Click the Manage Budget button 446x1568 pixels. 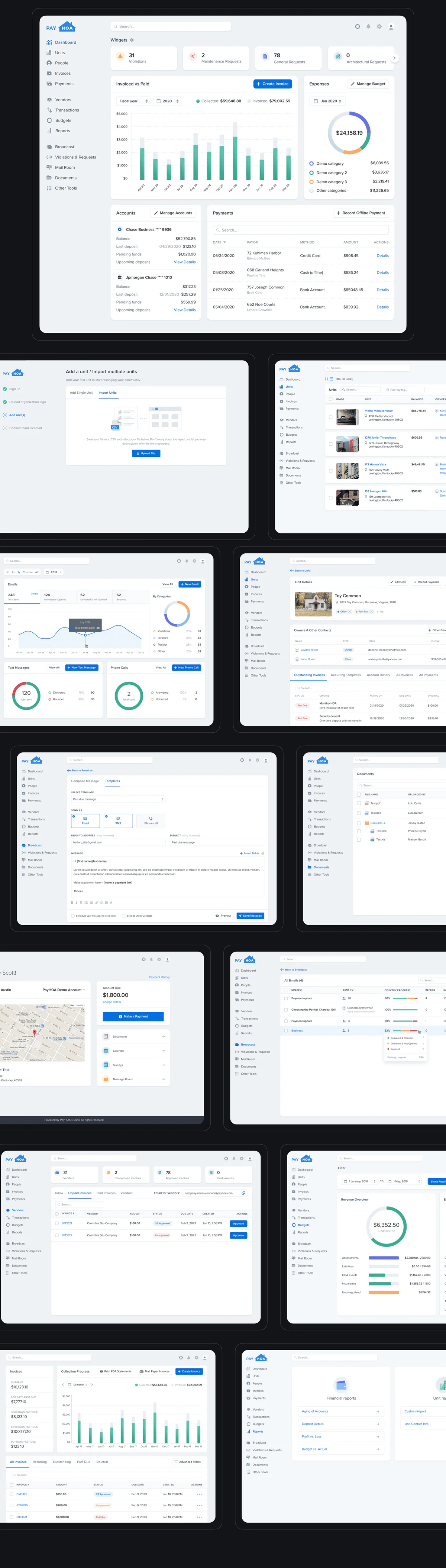(368, 84)
